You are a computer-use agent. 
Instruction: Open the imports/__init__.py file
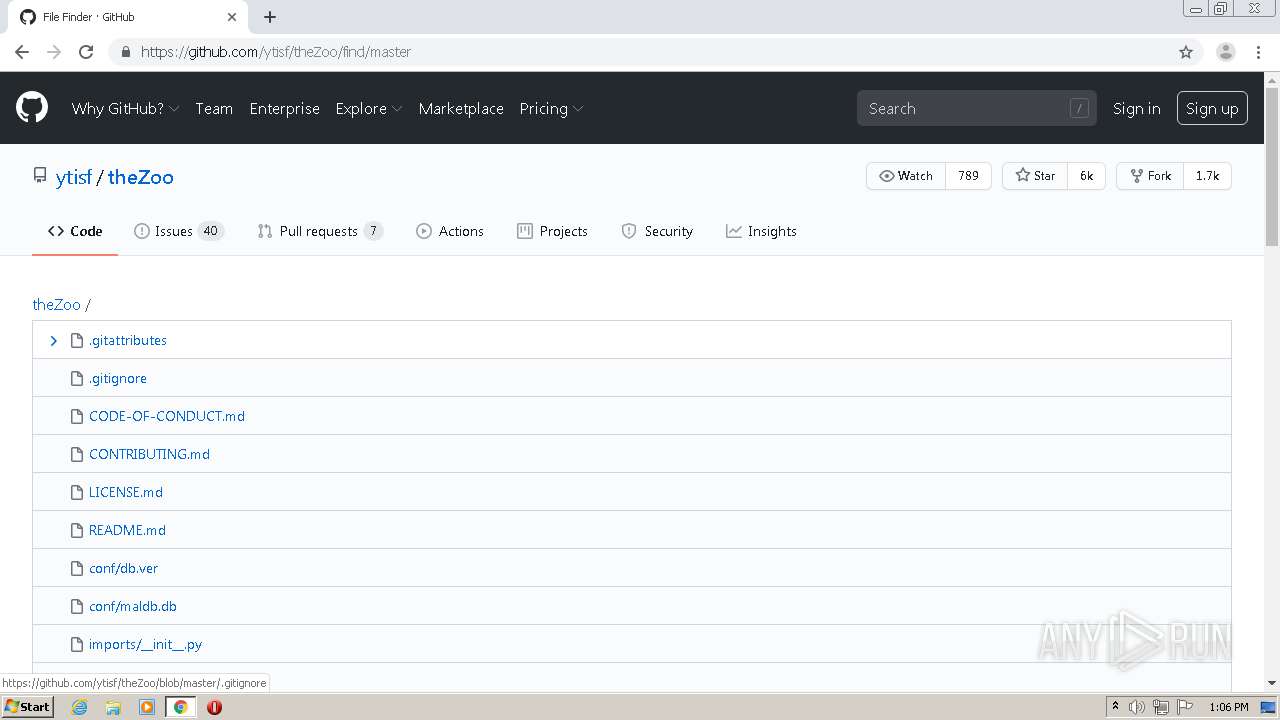coord(146,644)
